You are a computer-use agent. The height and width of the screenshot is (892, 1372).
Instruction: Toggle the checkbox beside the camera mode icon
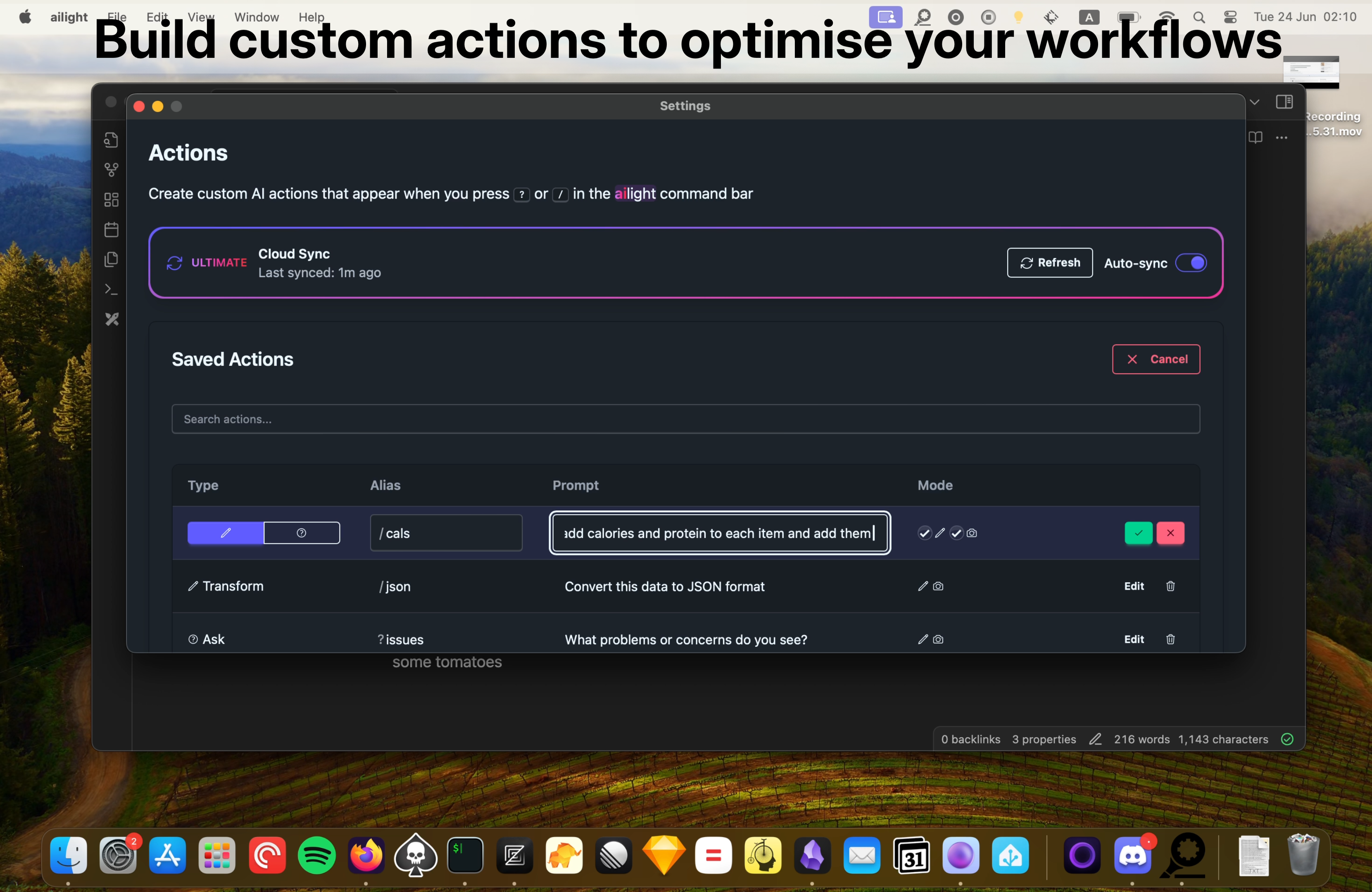pos(956,533)
